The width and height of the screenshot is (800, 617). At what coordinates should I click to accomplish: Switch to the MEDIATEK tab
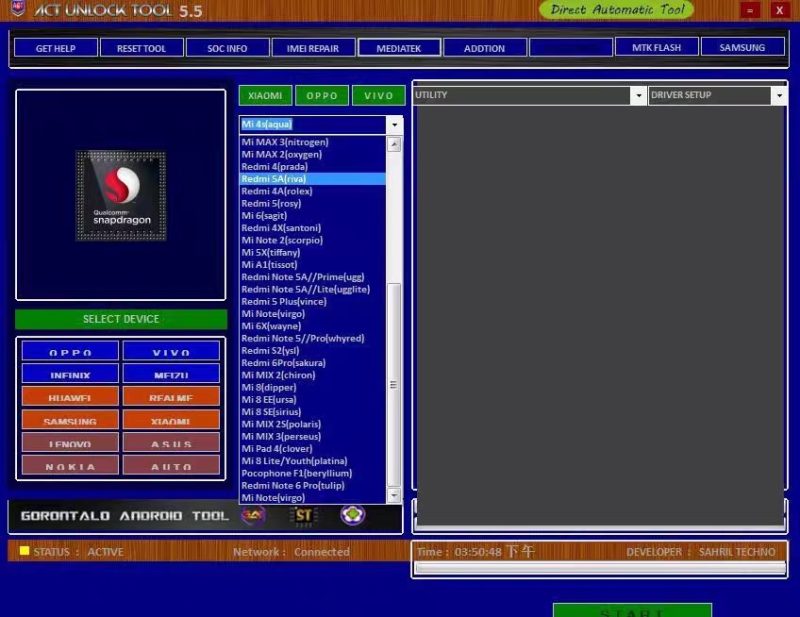point(399,48)
